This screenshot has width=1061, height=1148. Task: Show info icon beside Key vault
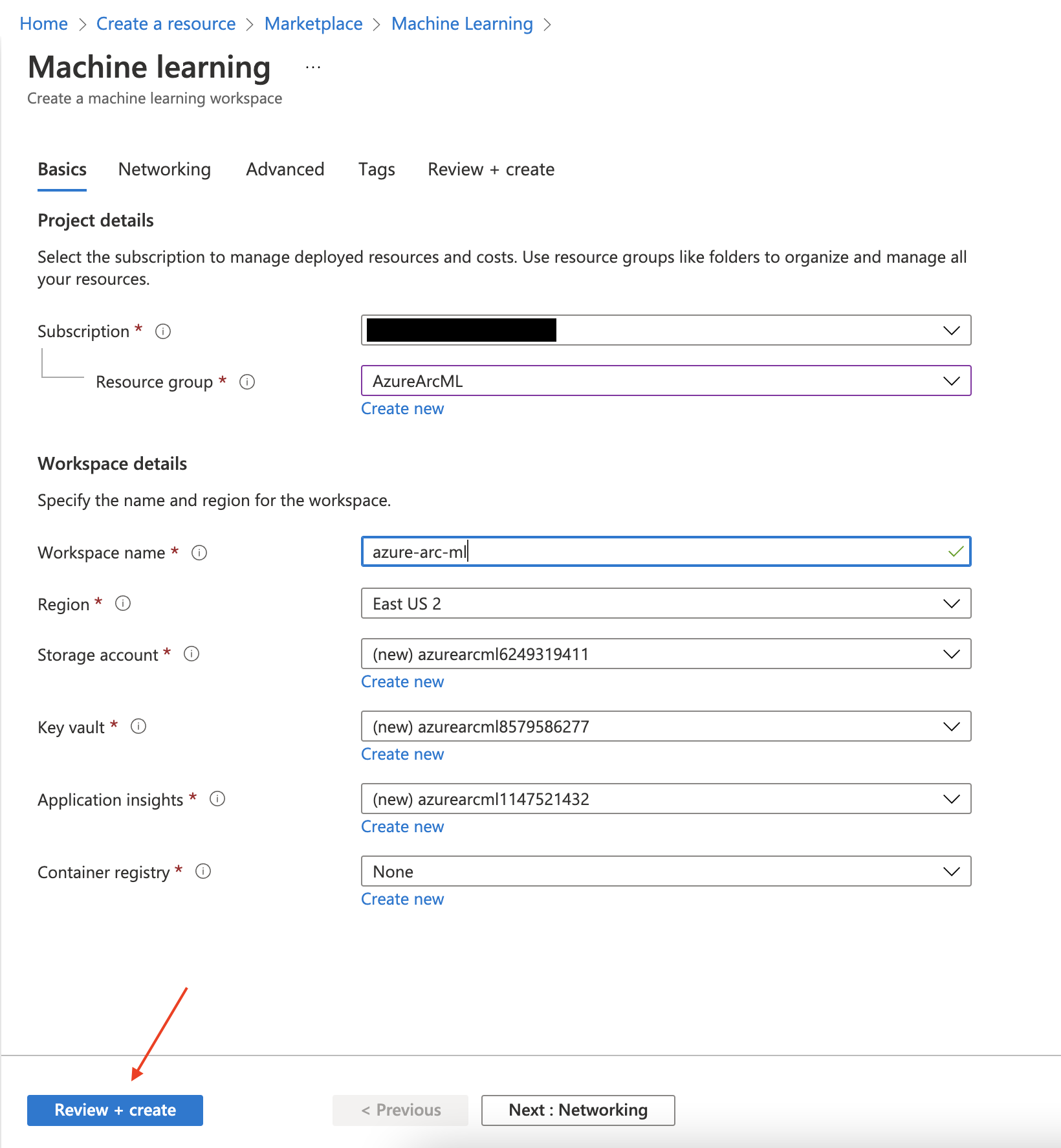[x=138, y=726]
